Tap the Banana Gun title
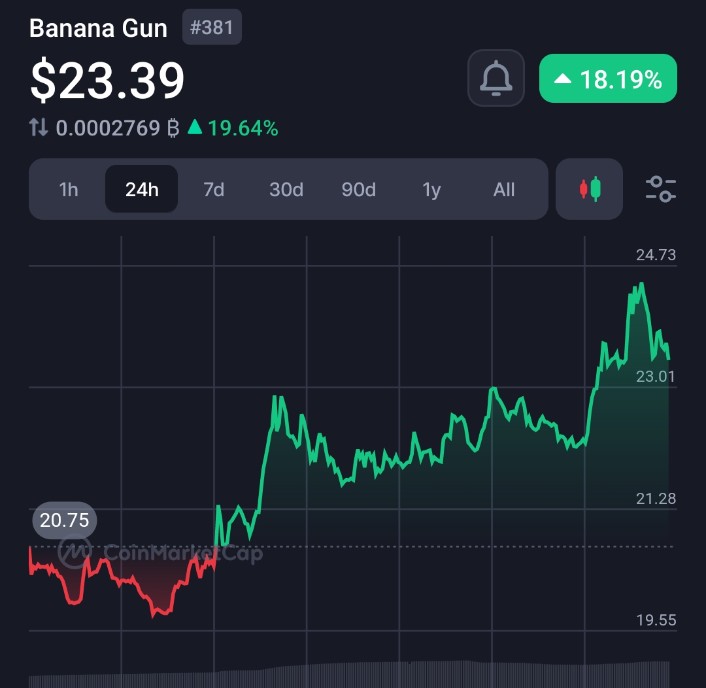706x688 pixels. coord(98,28)
